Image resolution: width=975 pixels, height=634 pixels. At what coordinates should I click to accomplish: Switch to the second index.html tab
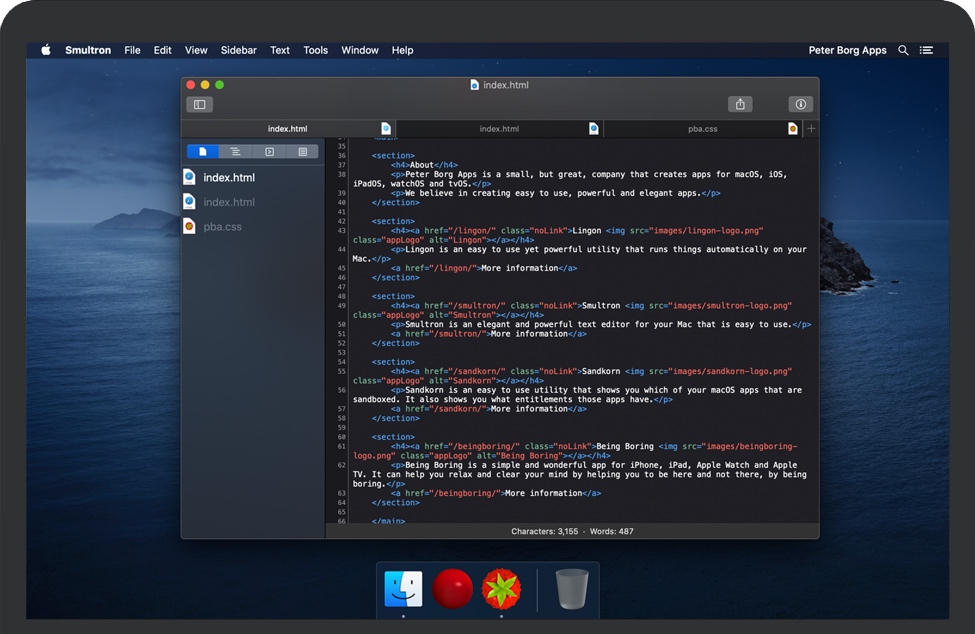499,129
